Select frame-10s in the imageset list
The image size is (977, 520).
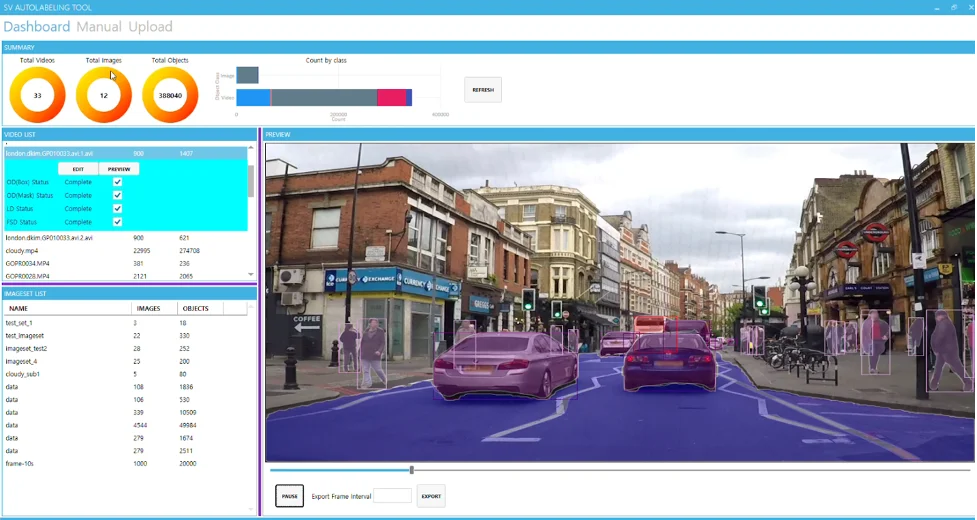[x=22, y=464]
